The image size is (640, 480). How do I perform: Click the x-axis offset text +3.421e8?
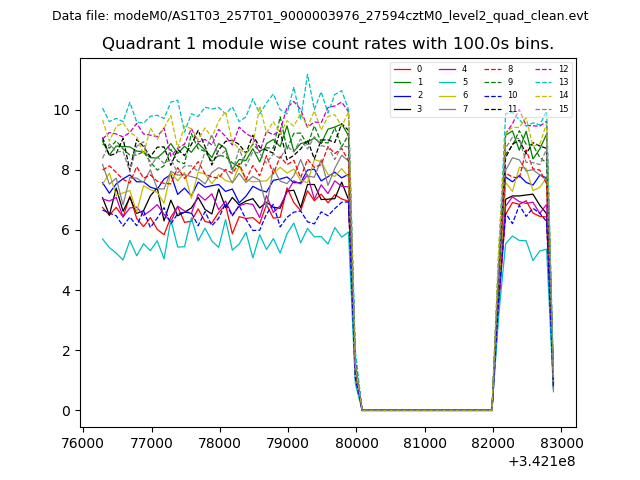coord(541,461)
